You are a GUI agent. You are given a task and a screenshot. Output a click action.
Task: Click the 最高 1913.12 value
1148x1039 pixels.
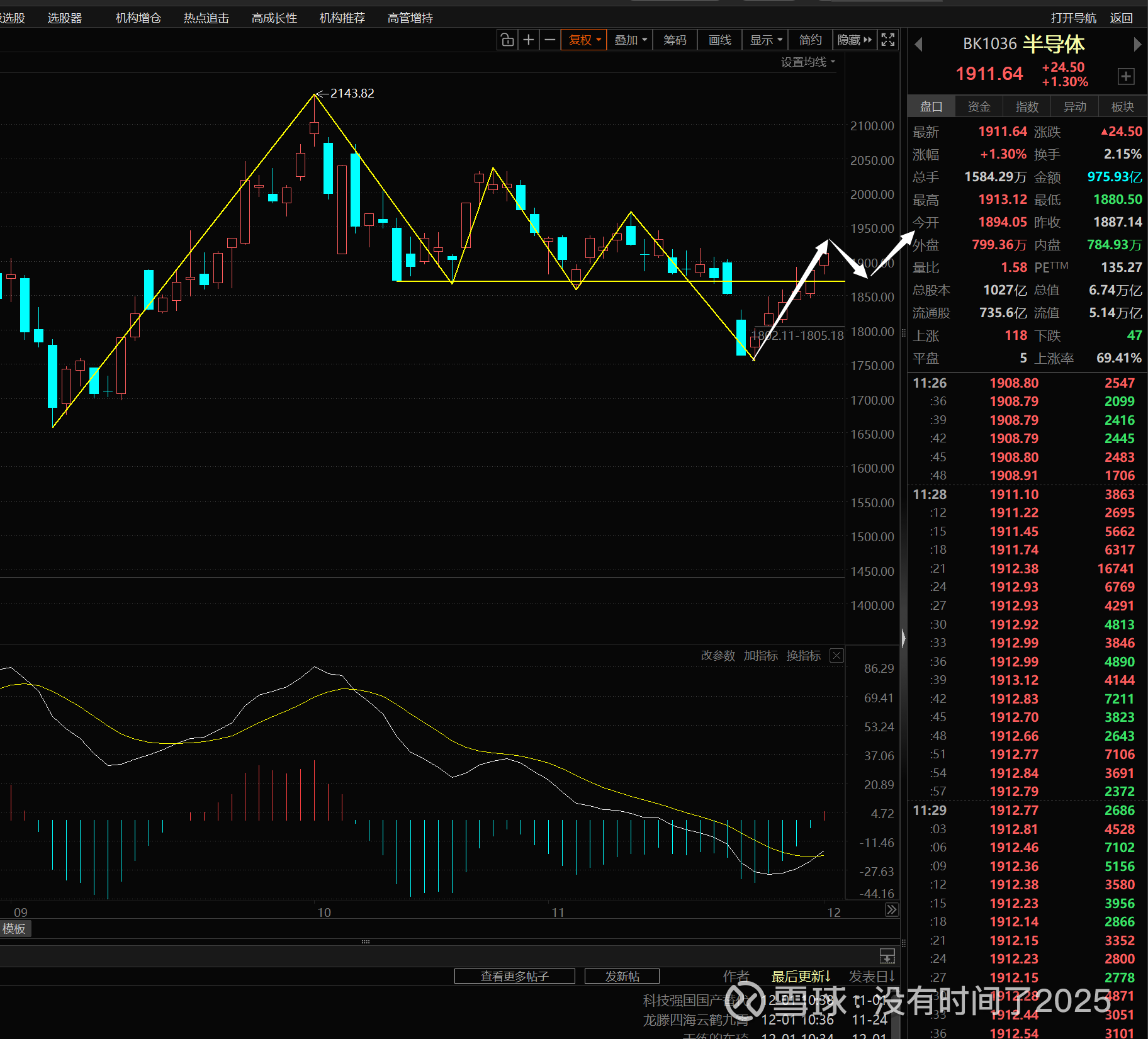pyautogui.click(x=1003, y=199)
